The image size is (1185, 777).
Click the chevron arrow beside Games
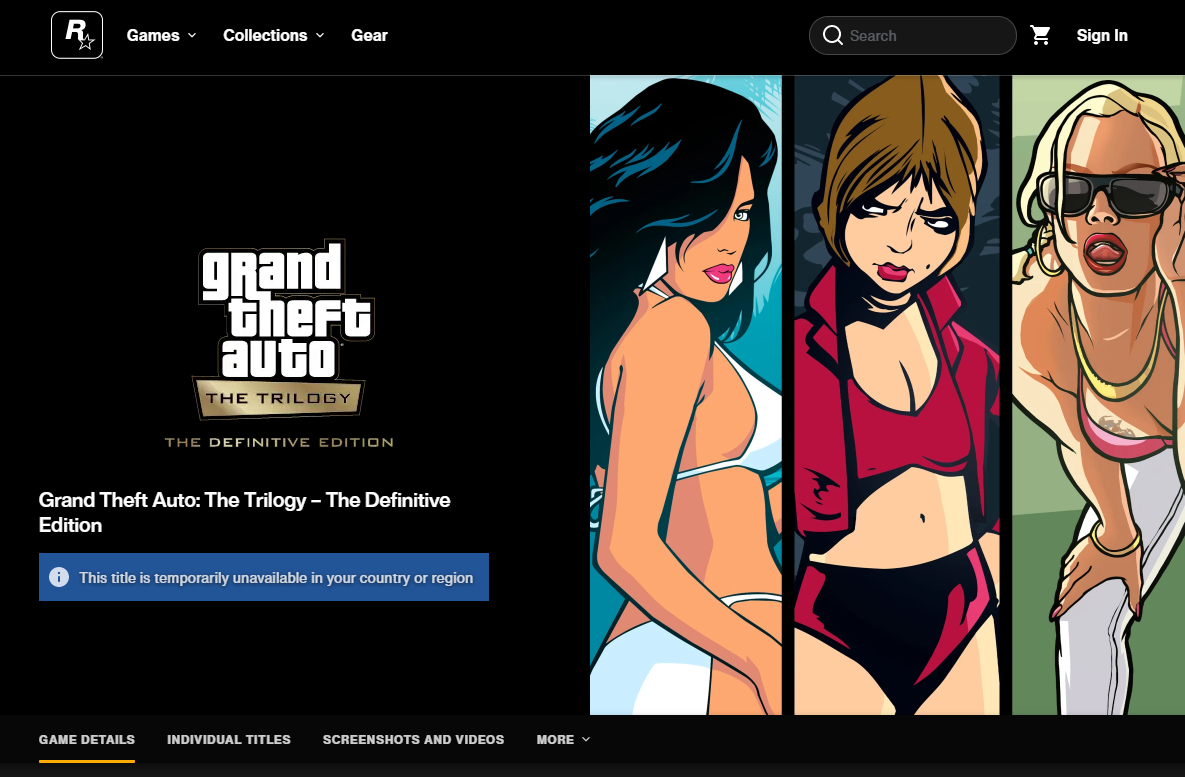(192, 35)
